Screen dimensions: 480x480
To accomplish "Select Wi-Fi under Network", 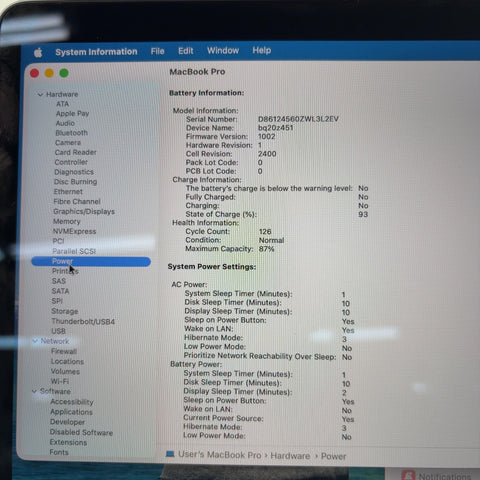I will click(x=60, y=381).
